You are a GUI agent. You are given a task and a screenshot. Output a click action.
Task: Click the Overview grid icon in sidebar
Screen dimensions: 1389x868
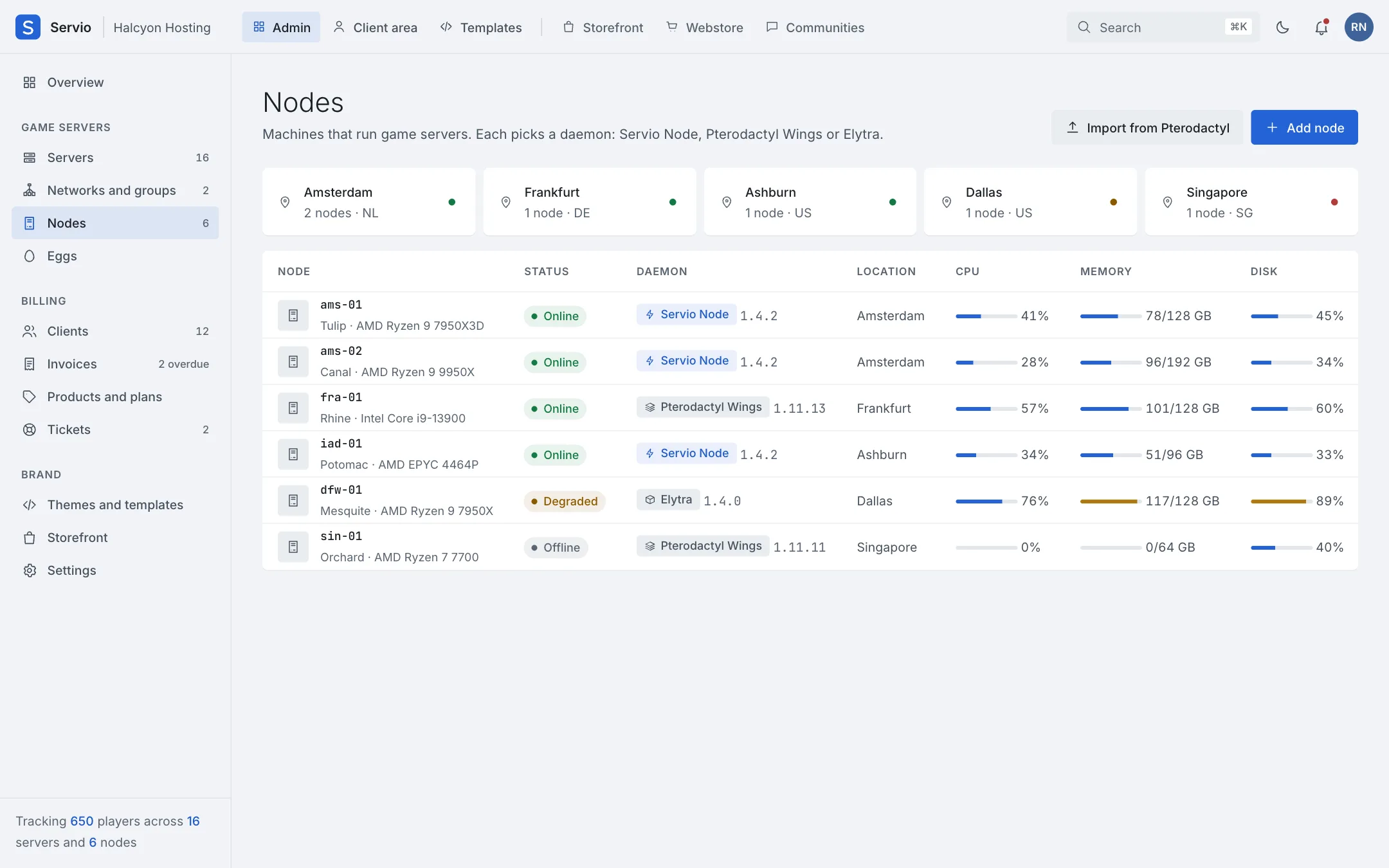pyautogui.click(x=30, y=82)
